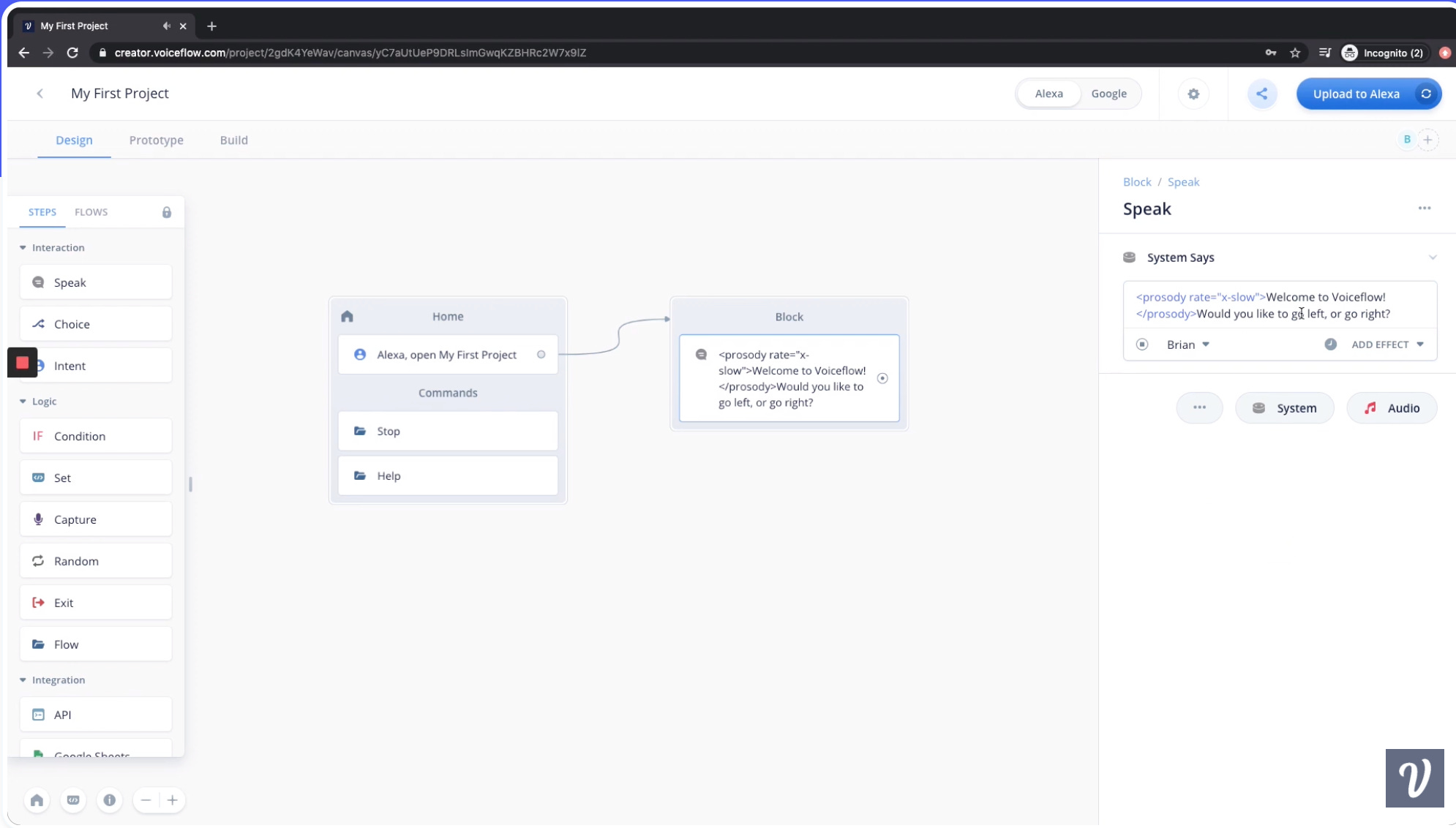
Task: Open the Add Effect dropdown
Action: [1387, 345]
